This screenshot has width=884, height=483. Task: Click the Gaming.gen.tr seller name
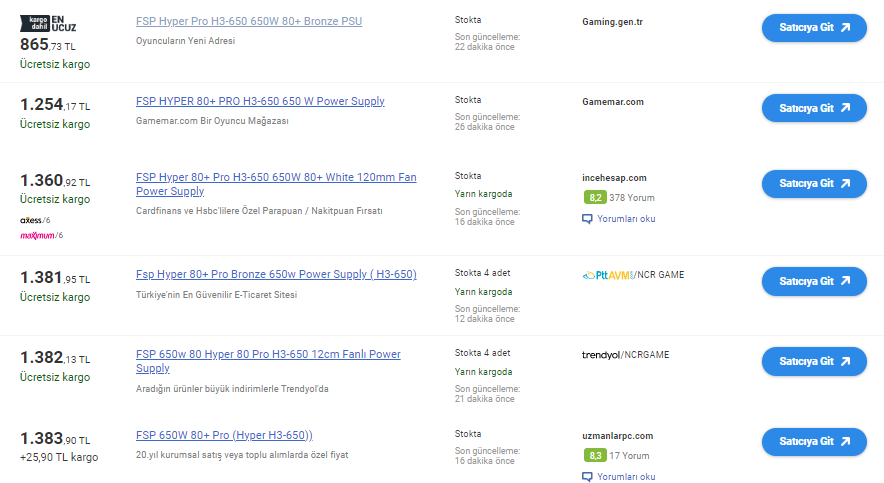pyautogui.click(x=612, y=21)
